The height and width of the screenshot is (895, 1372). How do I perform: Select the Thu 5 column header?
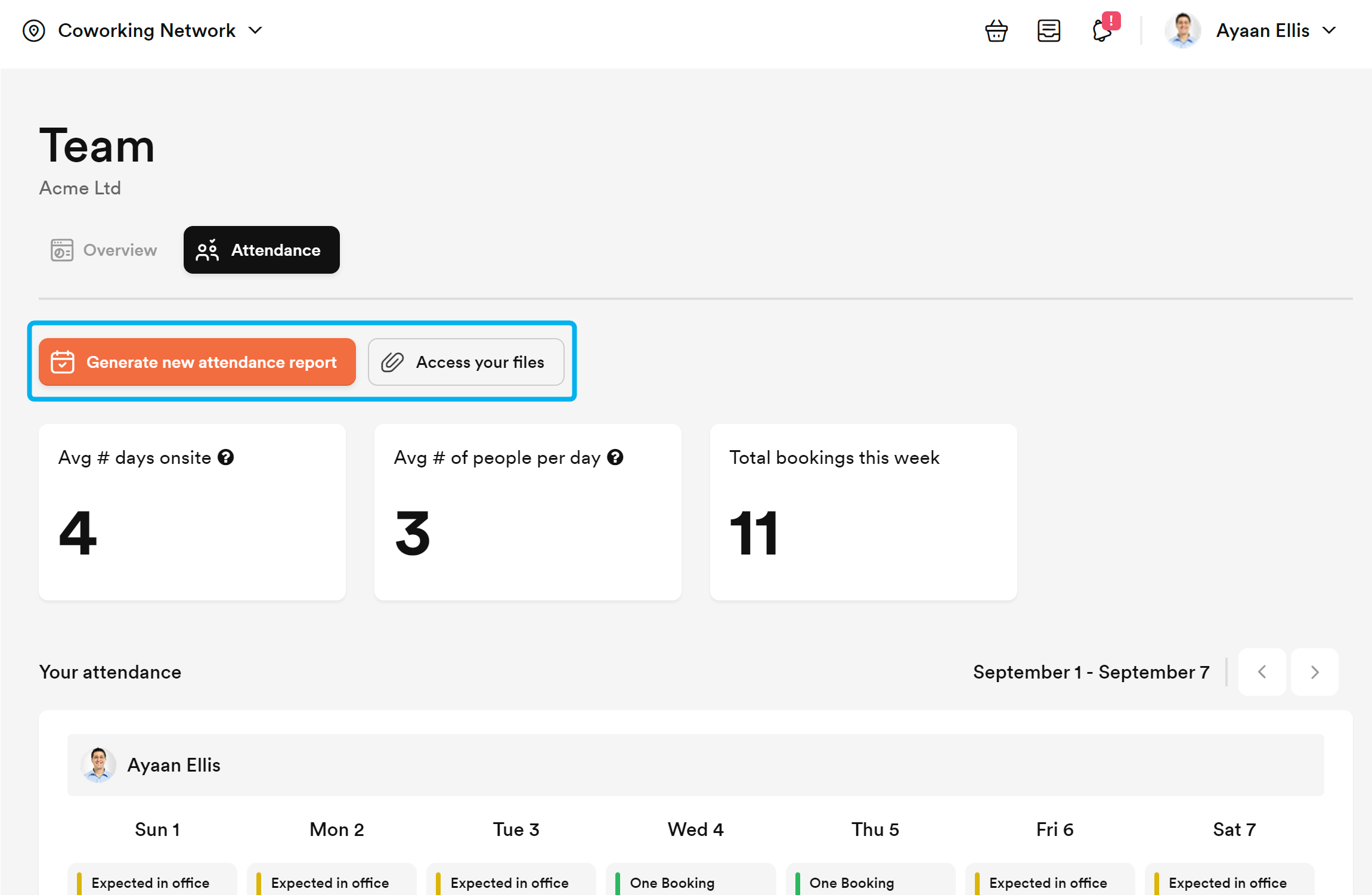pyautogui.click(x=875, y=829)
